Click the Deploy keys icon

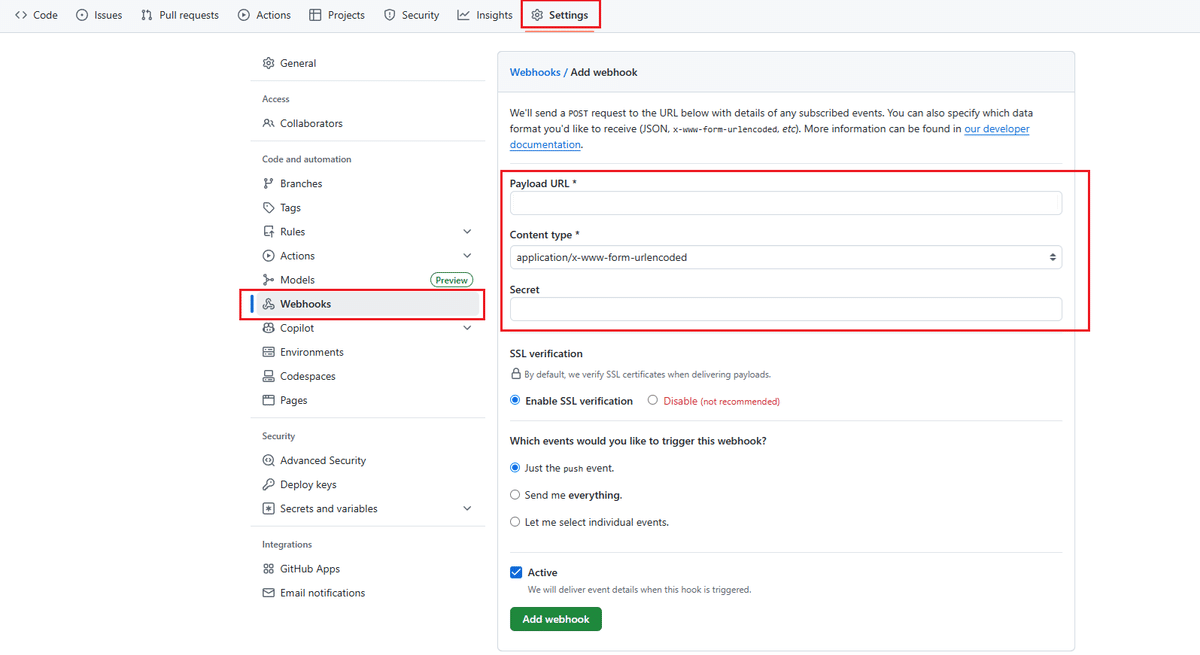tap(268, 484)
